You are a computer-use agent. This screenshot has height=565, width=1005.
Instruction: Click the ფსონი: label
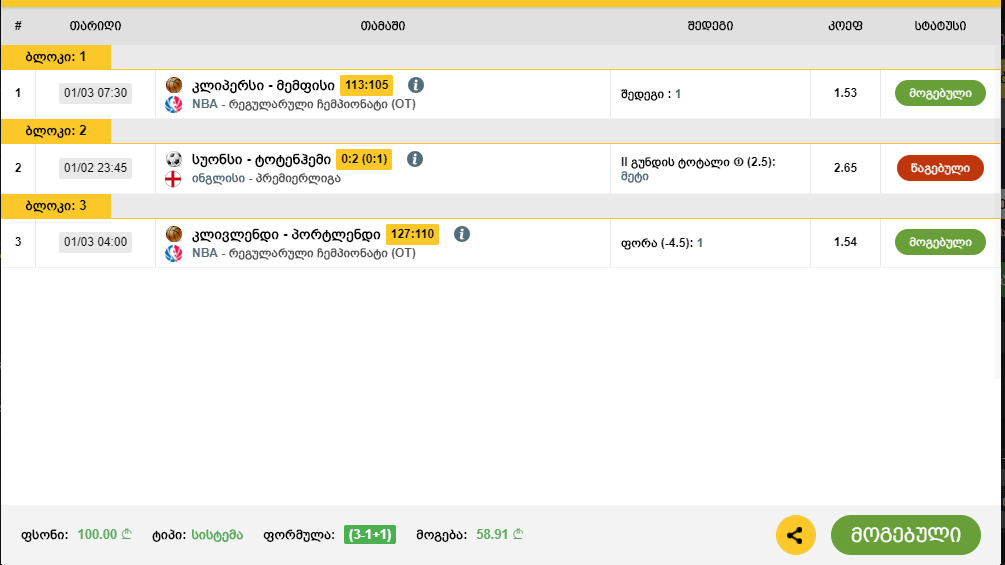pos(45,535)
